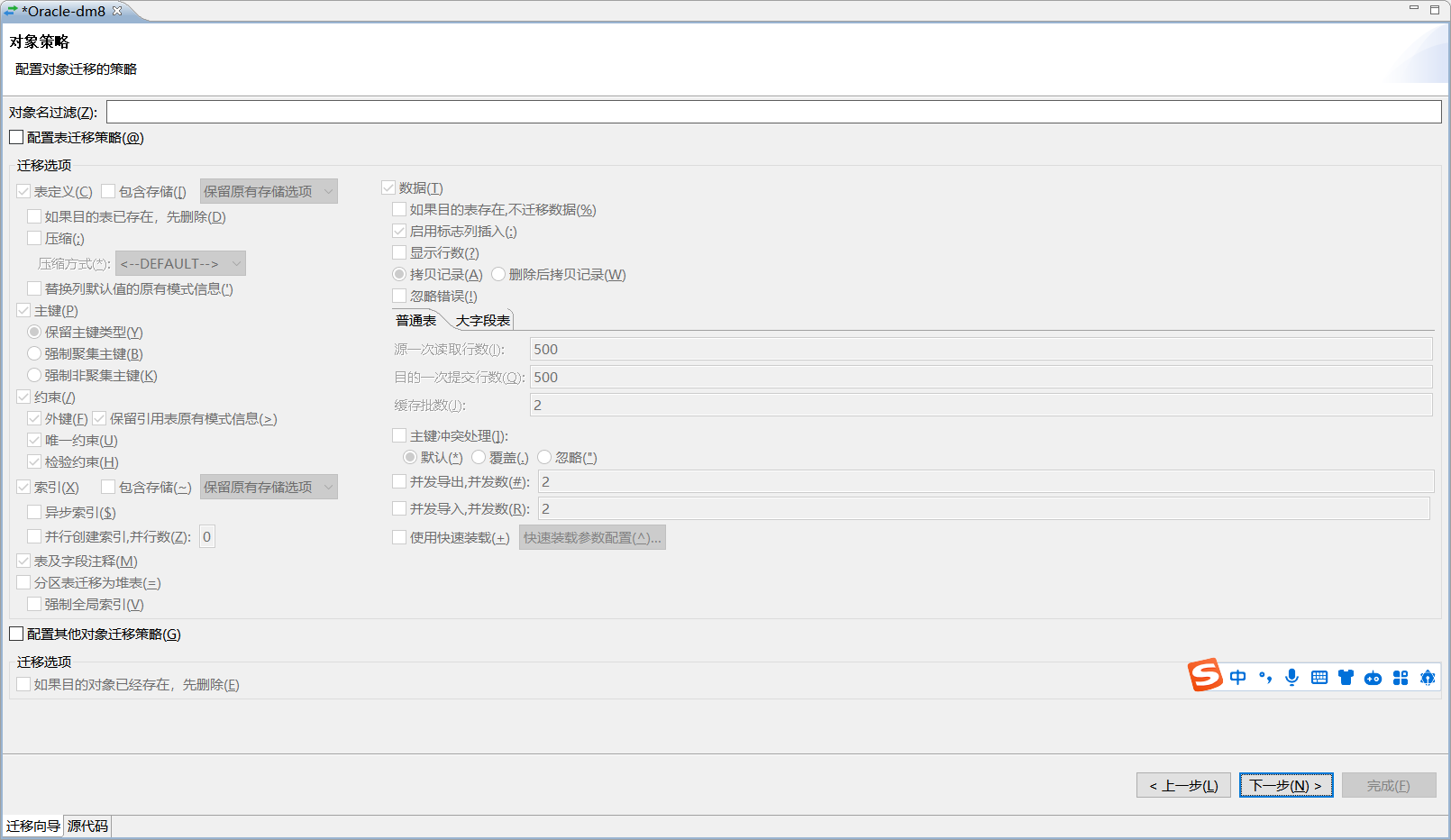1451x840 pixels.
Task: Switch to 迁移向导 bottom tab
Action: pyautogui.click(x=33, y=826)
